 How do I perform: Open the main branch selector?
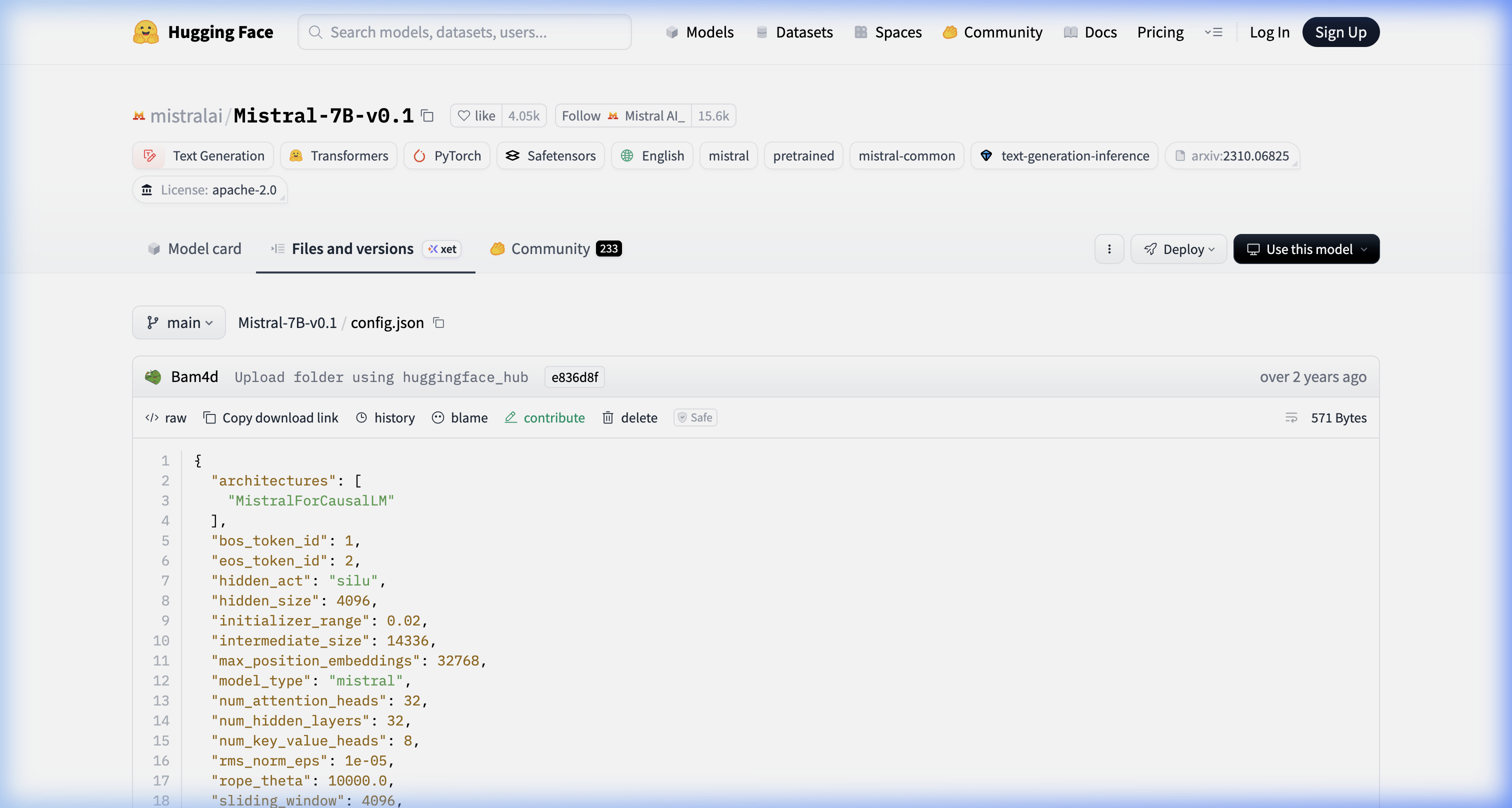179,322
